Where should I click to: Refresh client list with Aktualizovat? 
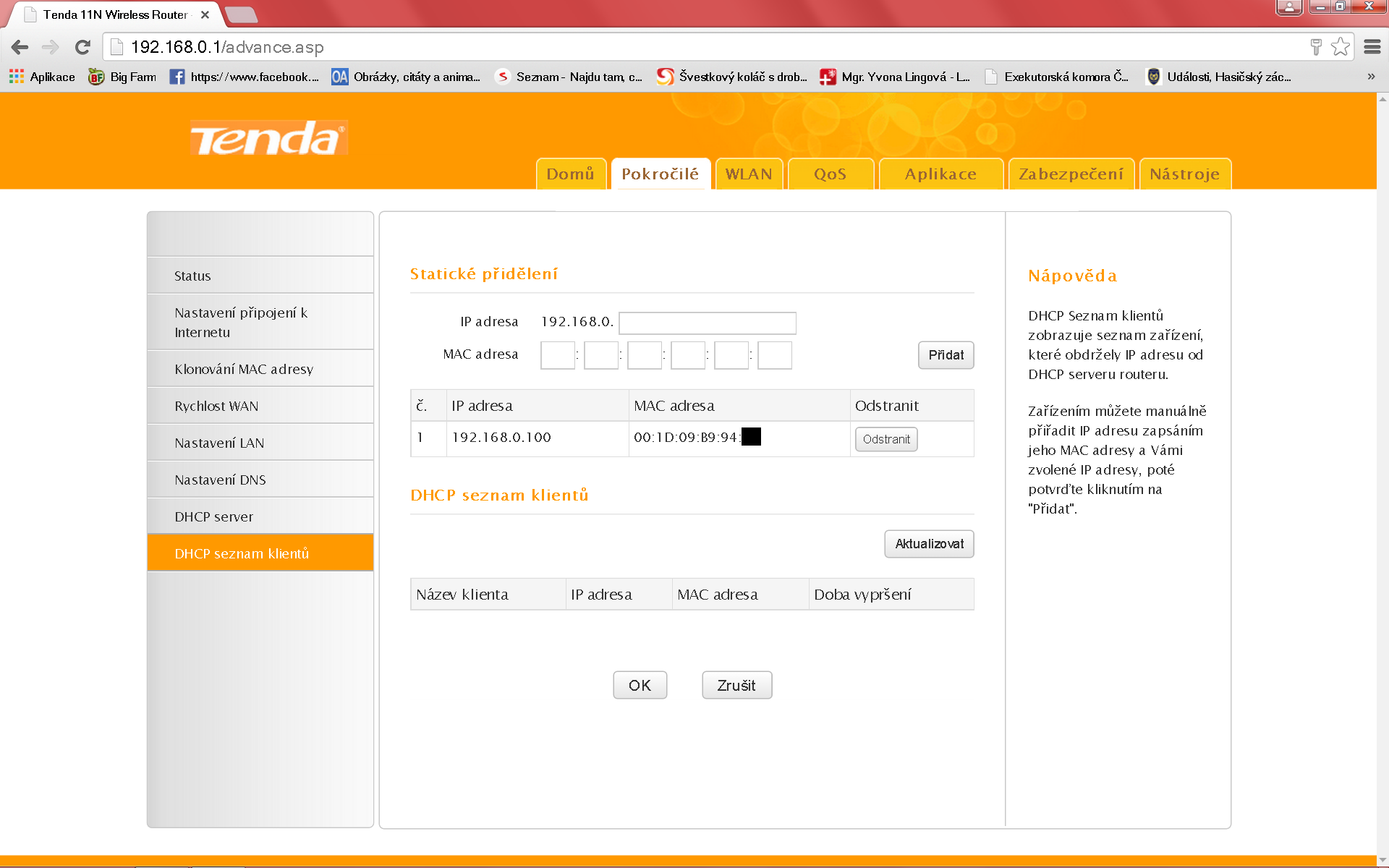(929, 544)
